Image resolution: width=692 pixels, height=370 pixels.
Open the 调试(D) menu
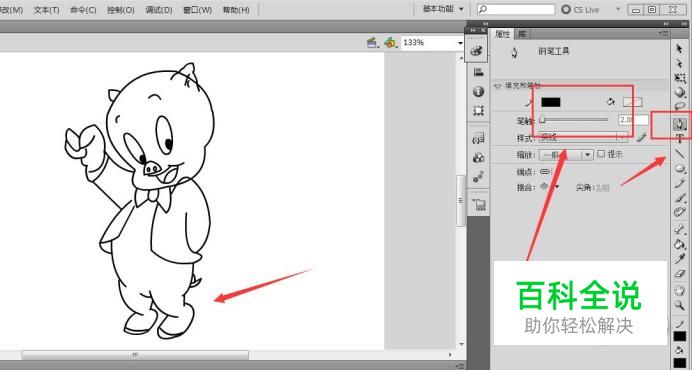[x=158, y=10]
